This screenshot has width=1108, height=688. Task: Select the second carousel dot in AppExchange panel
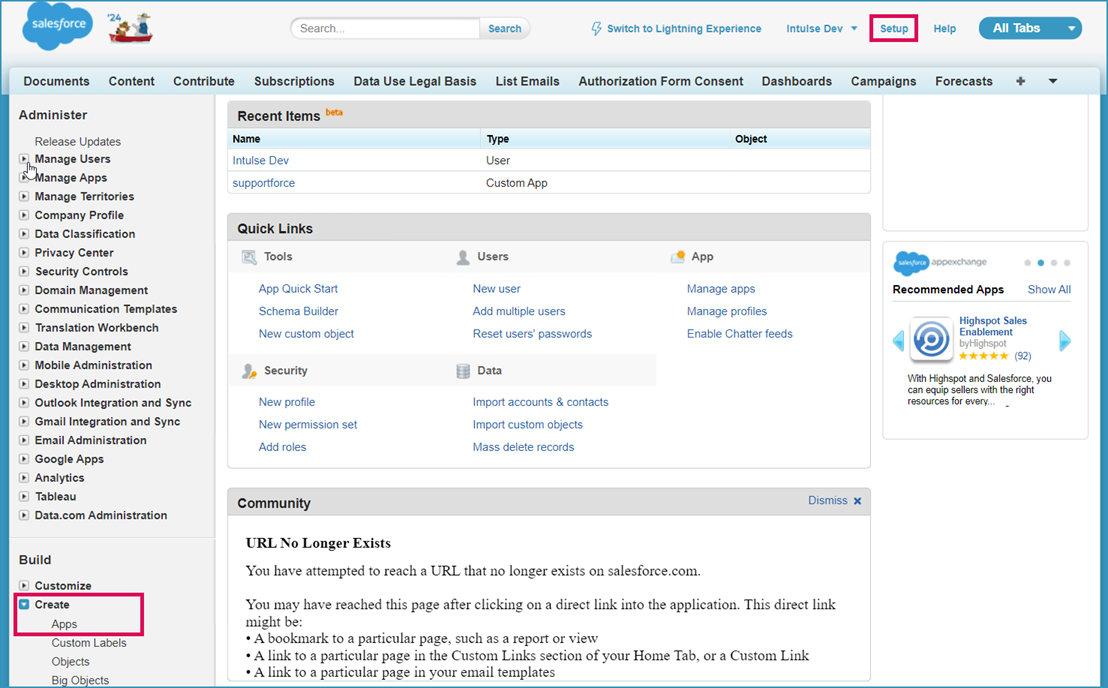1040,263
